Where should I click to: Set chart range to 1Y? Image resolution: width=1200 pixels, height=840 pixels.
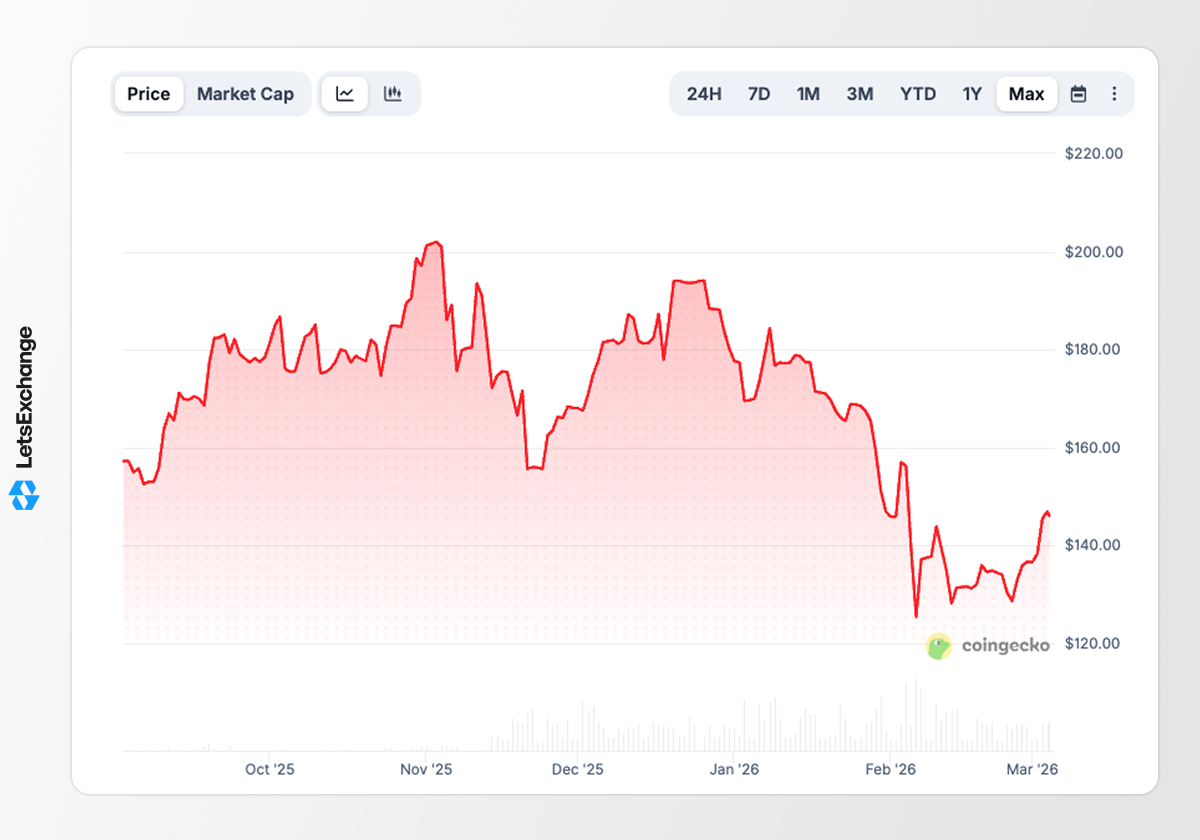(x=972, y=94)
